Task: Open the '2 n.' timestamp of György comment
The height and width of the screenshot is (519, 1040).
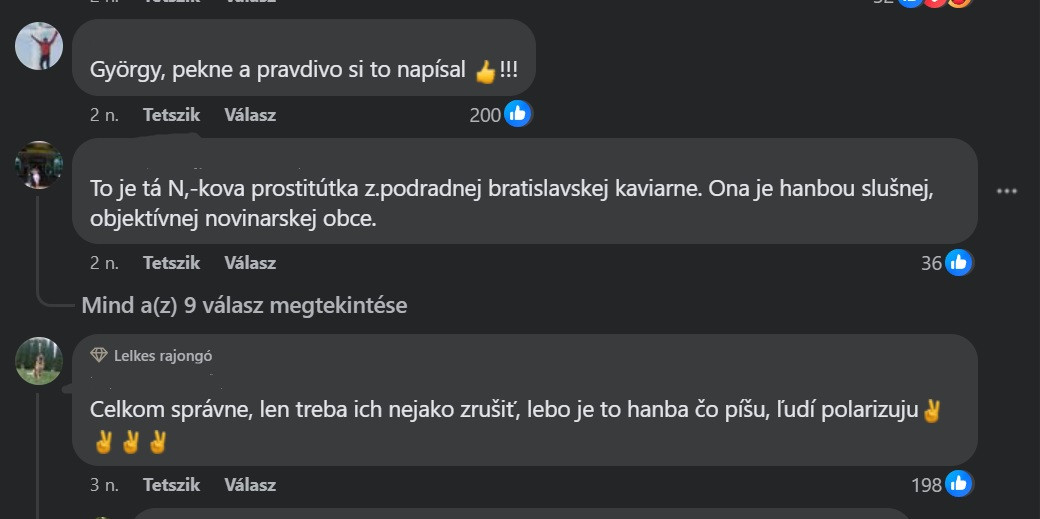Action: pyautogui.click(x=104, y=115)
